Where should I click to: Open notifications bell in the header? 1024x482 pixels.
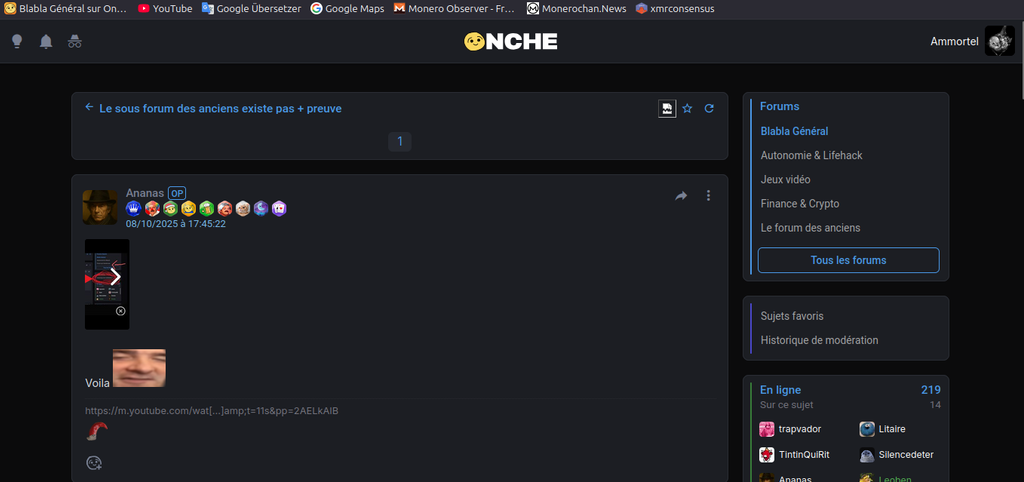[x=46, y=42]
